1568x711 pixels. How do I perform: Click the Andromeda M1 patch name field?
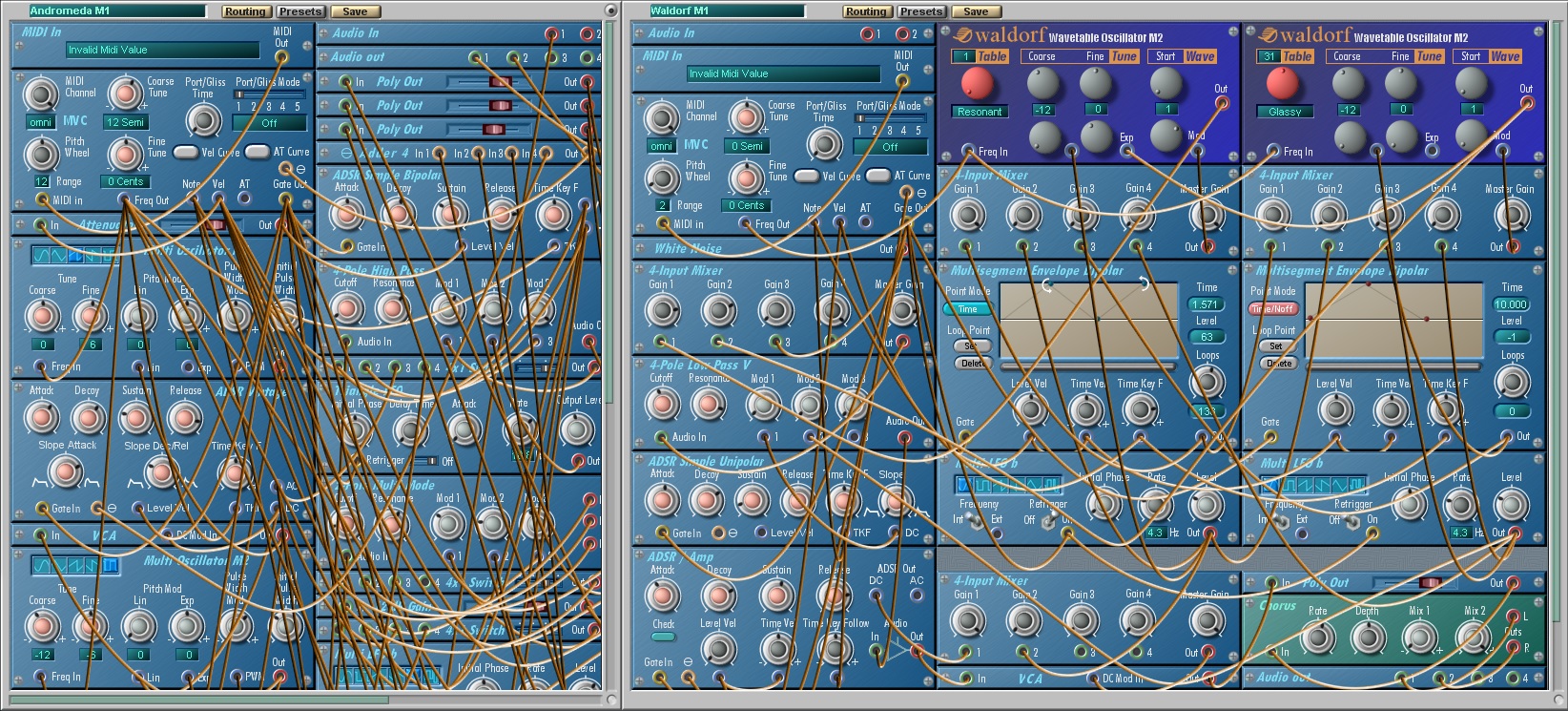116,11
